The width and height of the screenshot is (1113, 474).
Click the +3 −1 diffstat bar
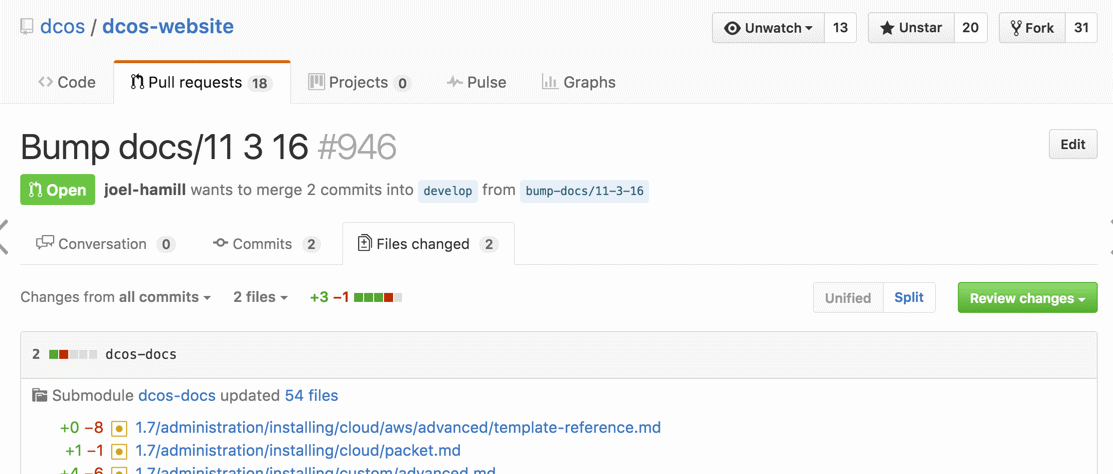point(356,297)
